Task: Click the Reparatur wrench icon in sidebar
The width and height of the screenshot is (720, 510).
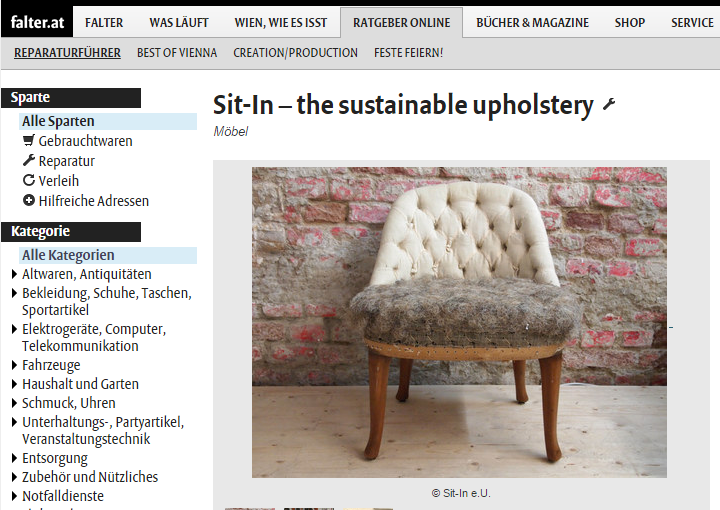Action: [29, 160]
